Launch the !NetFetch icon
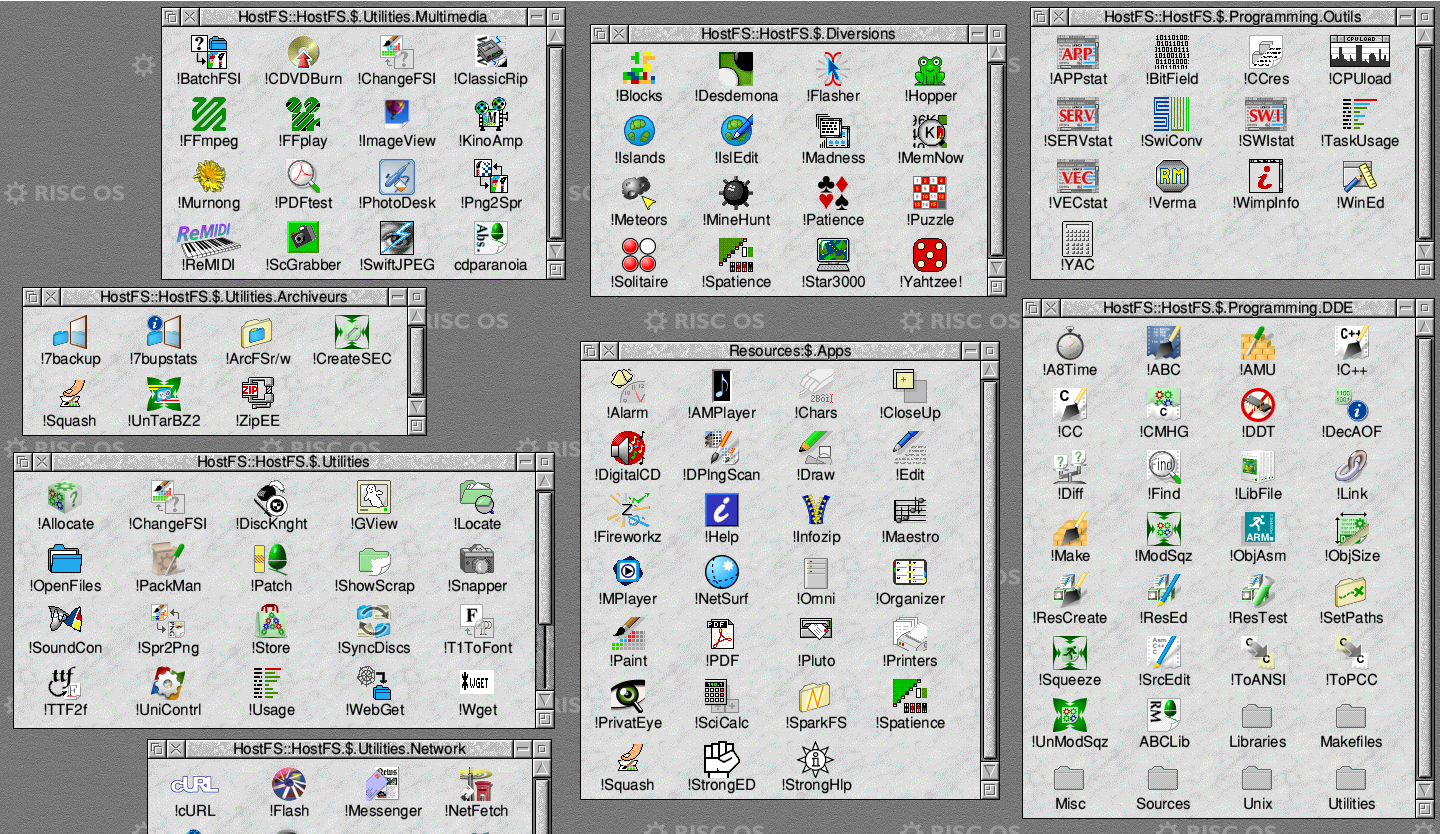Image resolution: width=1440 pixels, height=834 pixels. (477, 785)
